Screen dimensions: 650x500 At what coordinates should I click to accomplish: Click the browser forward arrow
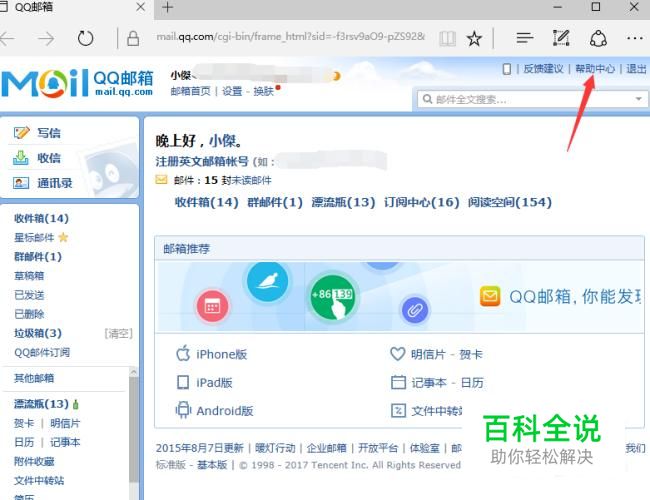(x=46, y=39)
